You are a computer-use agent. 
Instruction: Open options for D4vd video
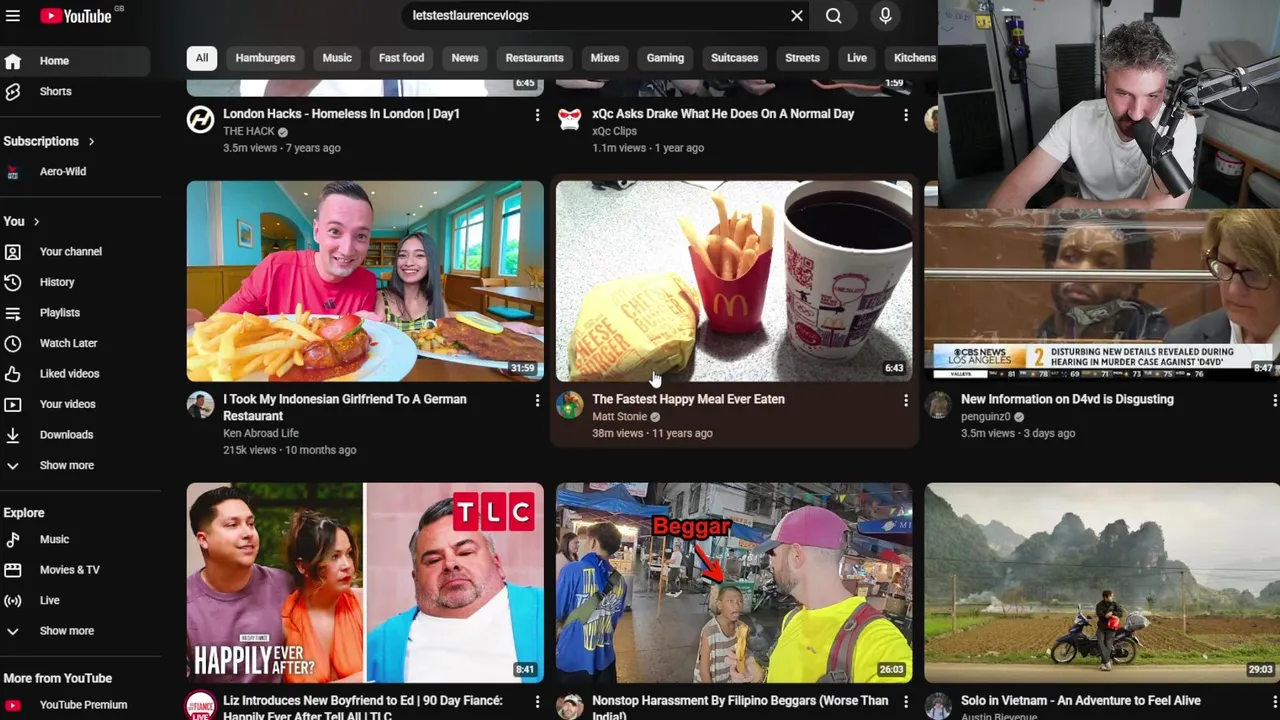point(1274,401)
